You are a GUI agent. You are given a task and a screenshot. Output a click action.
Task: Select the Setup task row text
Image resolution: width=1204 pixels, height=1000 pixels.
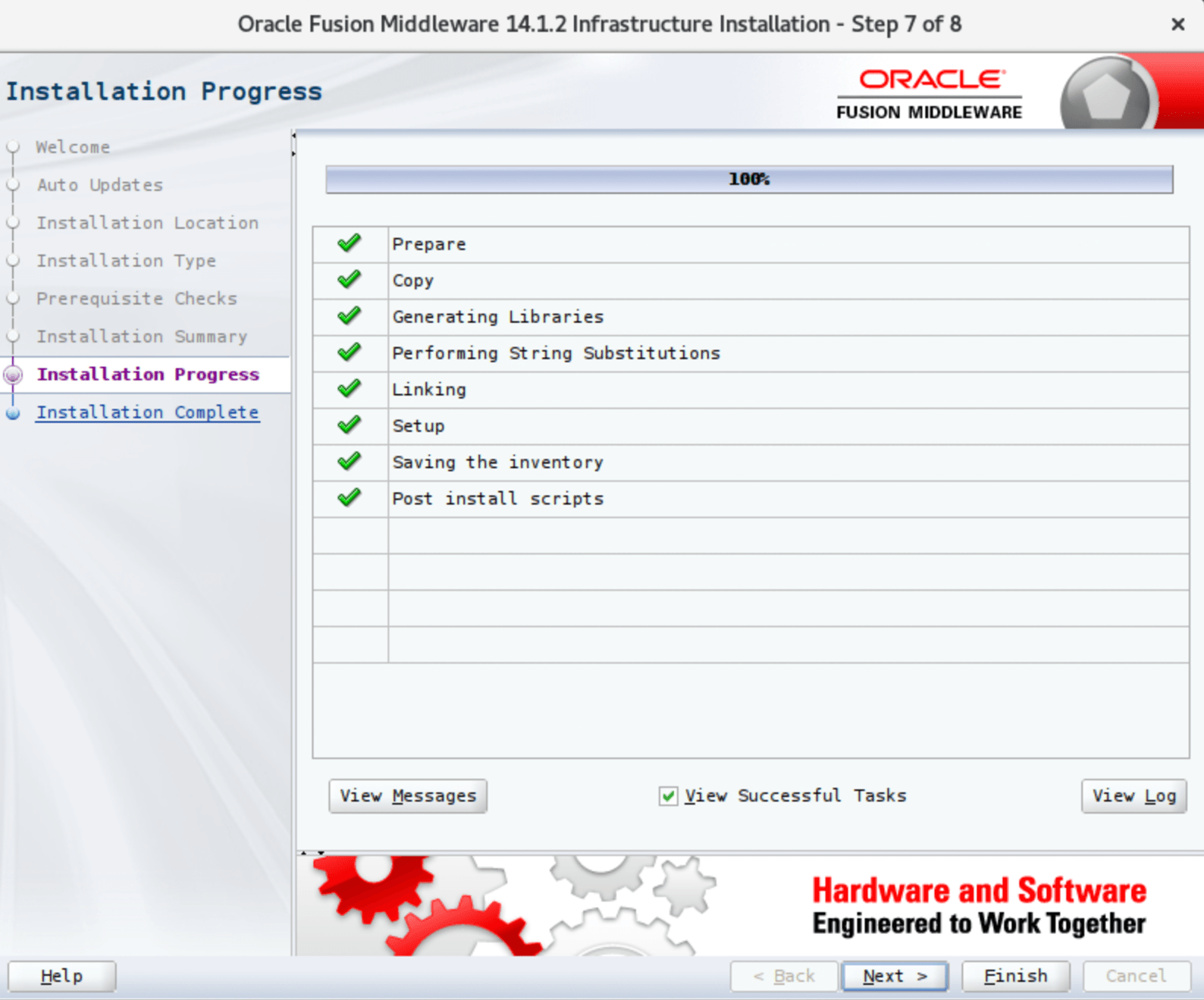418,426
